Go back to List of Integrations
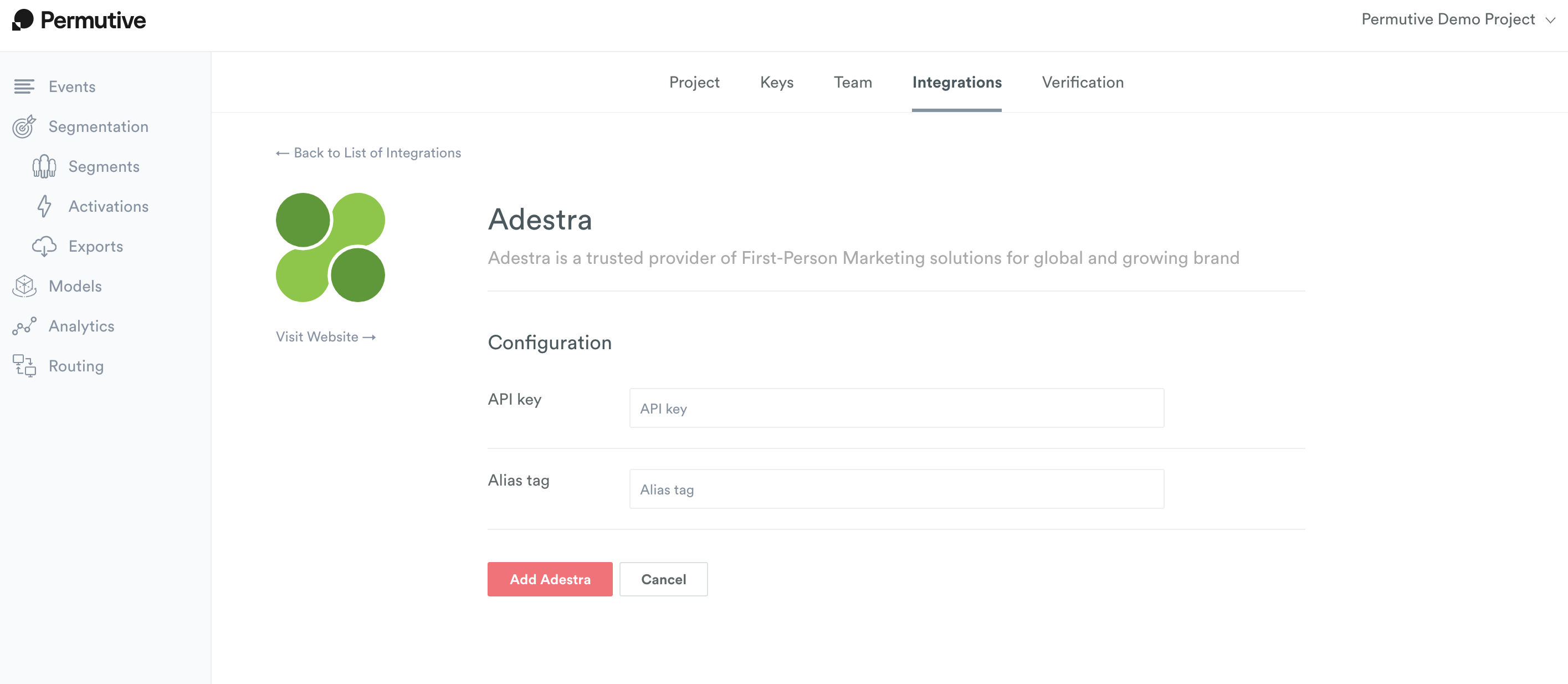The height and width of the screenshot is (684, 1568). (368, 152)
